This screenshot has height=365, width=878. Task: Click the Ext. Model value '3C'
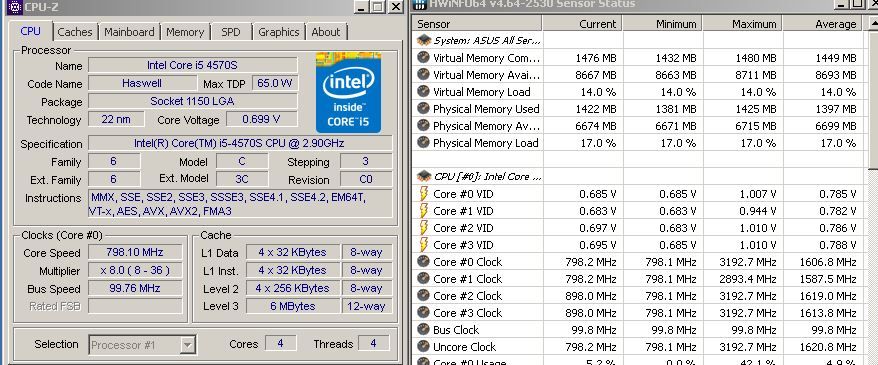coord(242,179)
